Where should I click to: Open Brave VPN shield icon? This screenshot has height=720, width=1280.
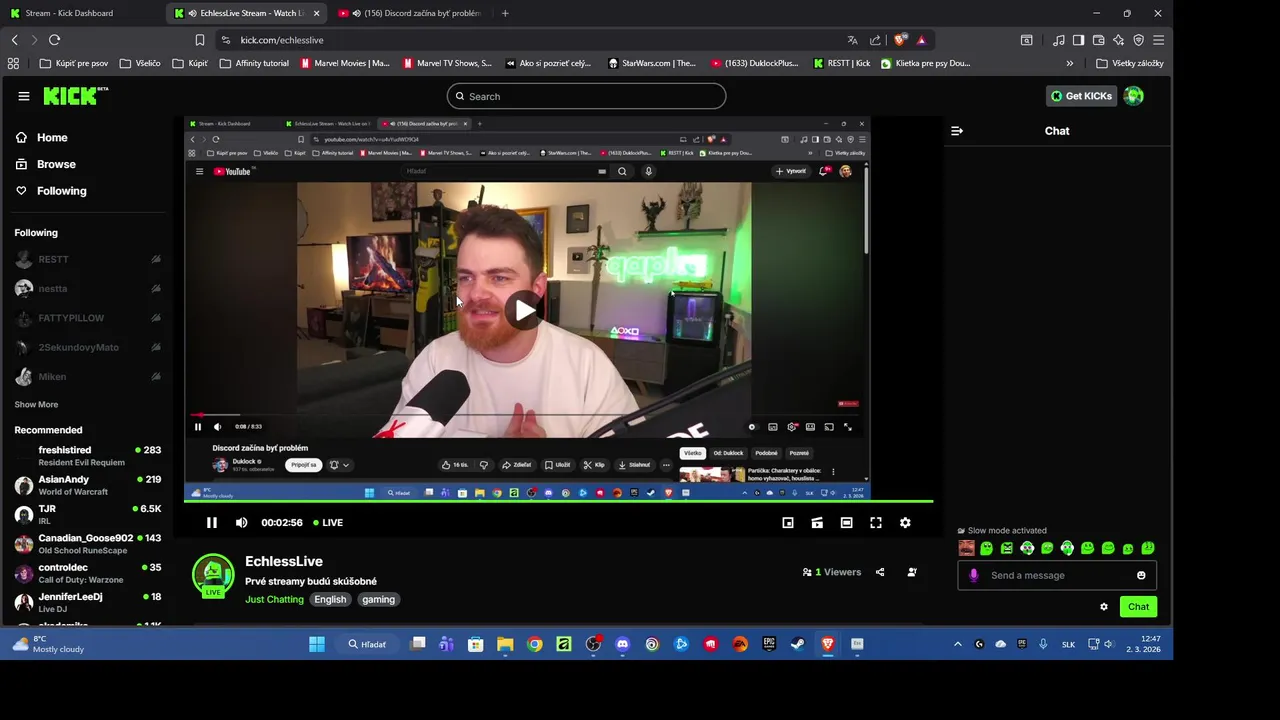point(1138,40)
